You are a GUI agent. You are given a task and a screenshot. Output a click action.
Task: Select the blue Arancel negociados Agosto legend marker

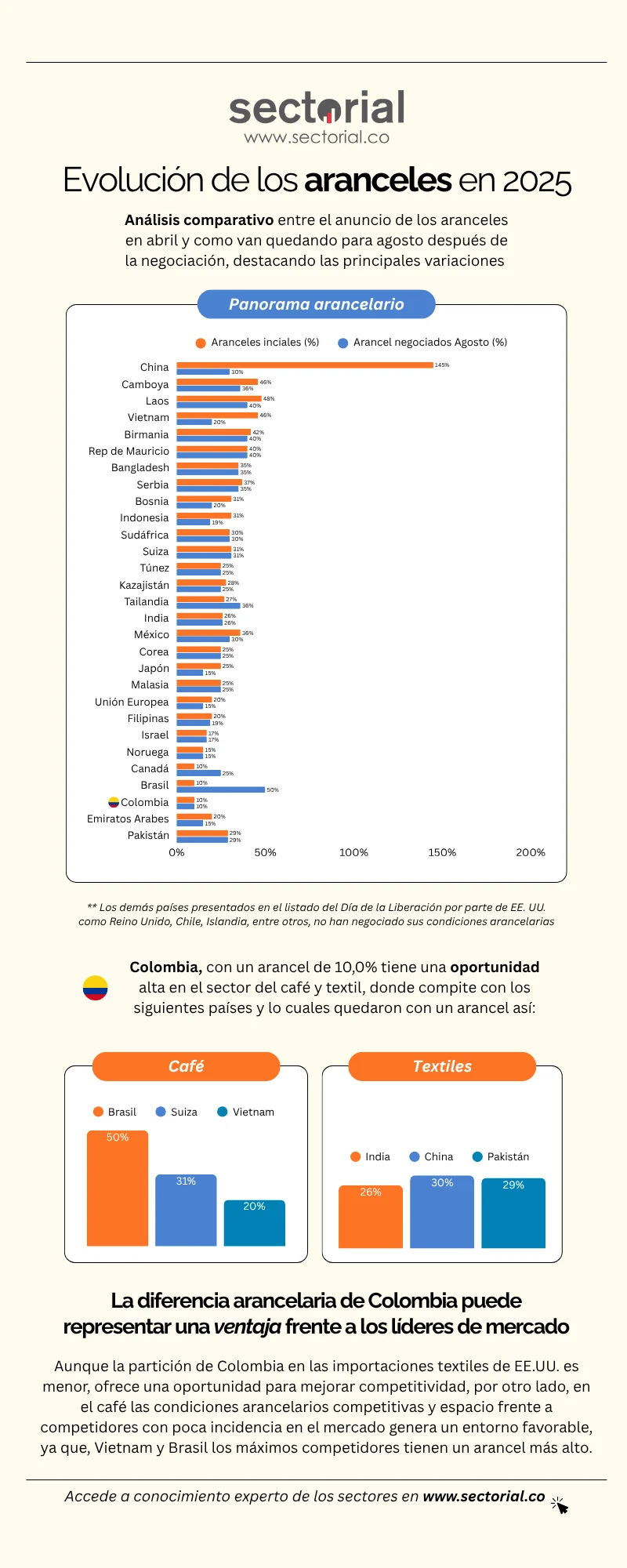(342, 343)
